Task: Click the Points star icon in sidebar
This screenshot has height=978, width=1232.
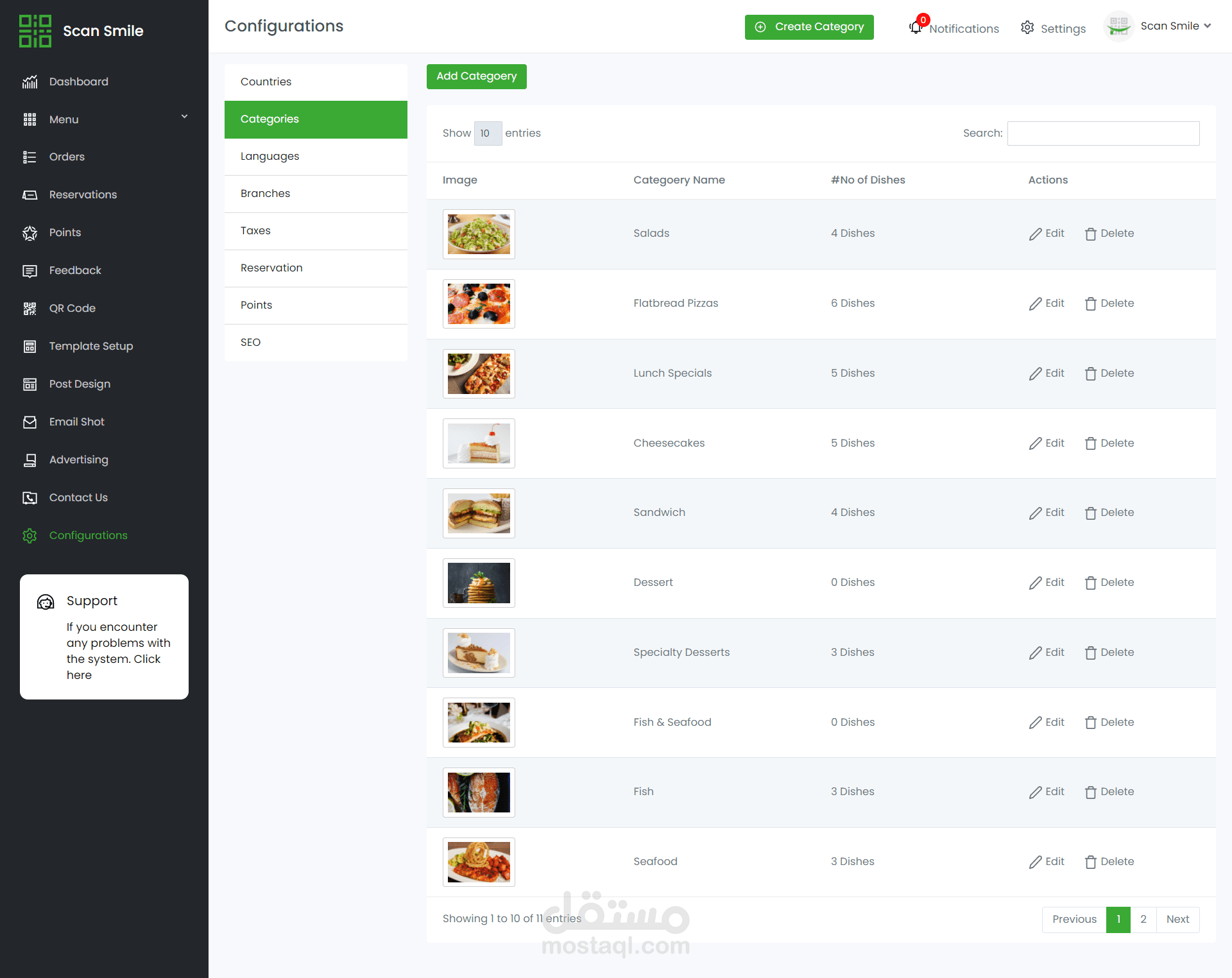Action: click(30, 233)
